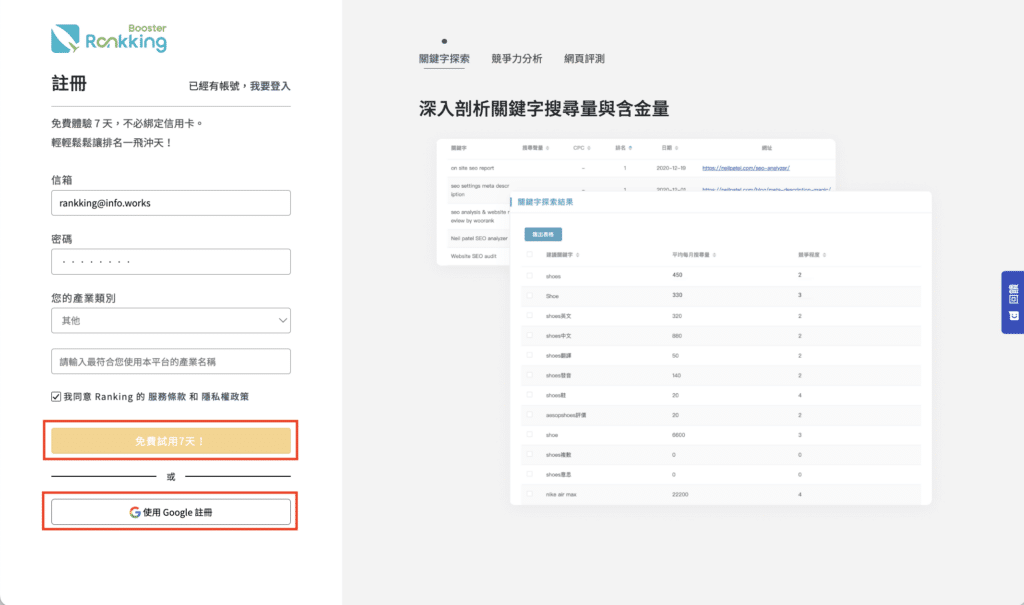
Task: Open the blue feedback side widget
Action: 1012,301
